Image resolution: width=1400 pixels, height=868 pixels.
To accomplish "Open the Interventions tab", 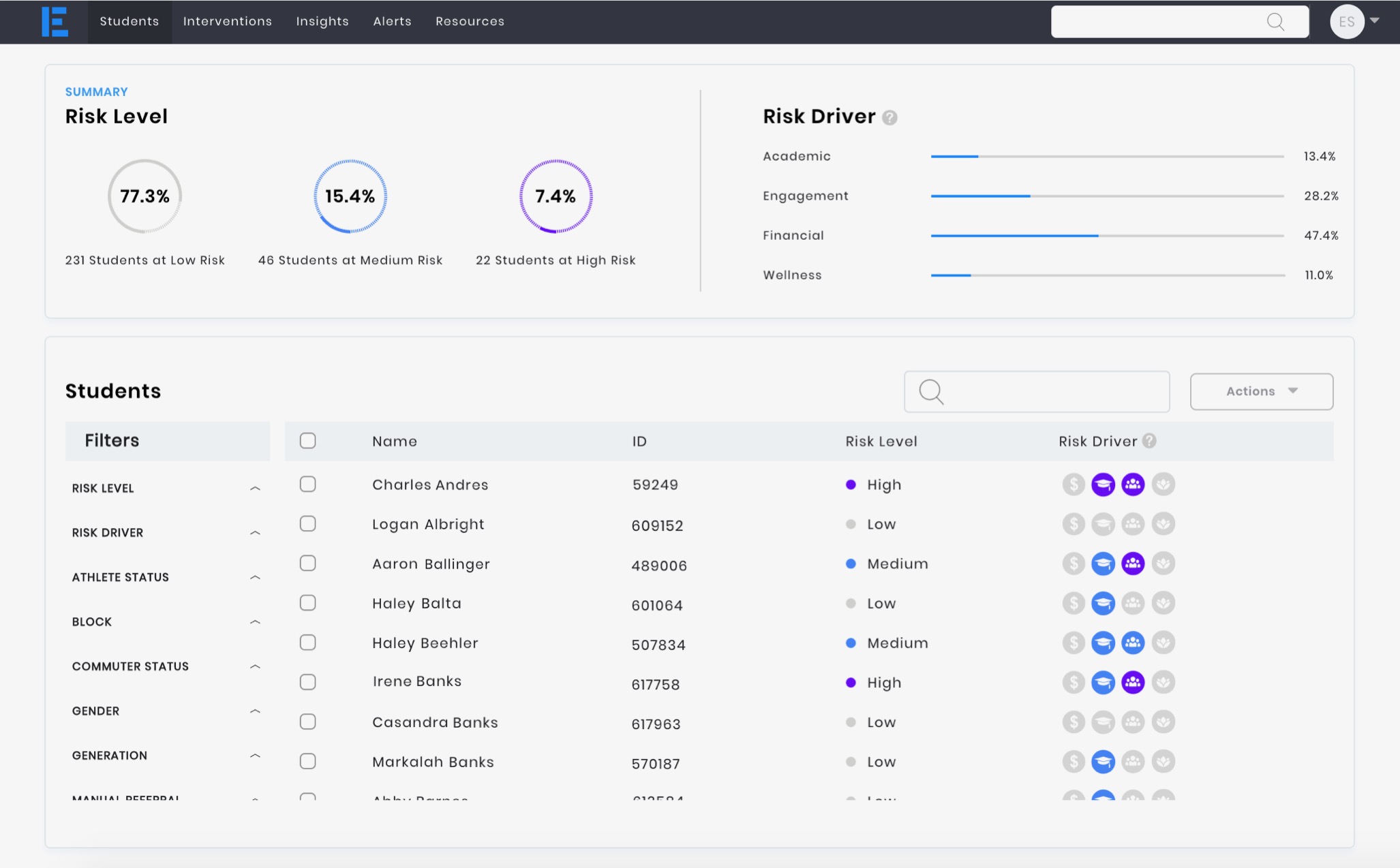I will [227, 22].
